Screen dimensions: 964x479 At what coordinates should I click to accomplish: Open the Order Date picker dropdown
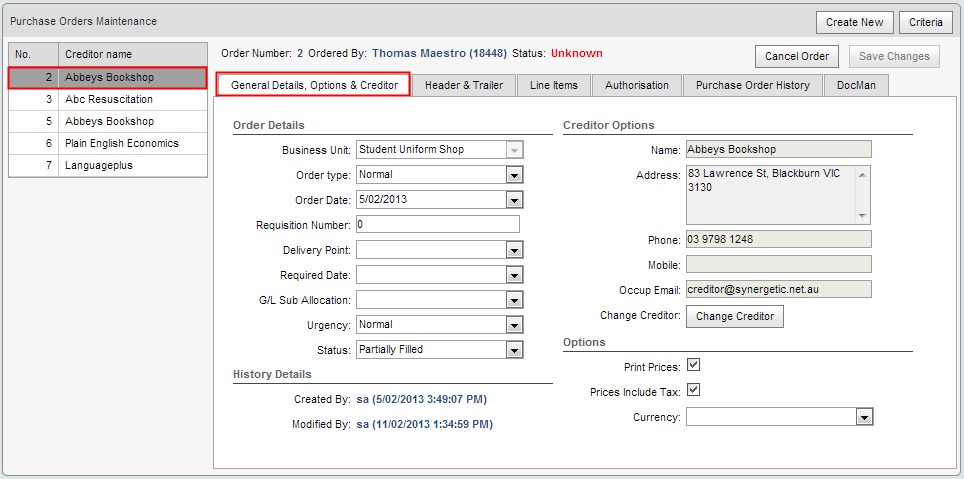coord(515,200)
